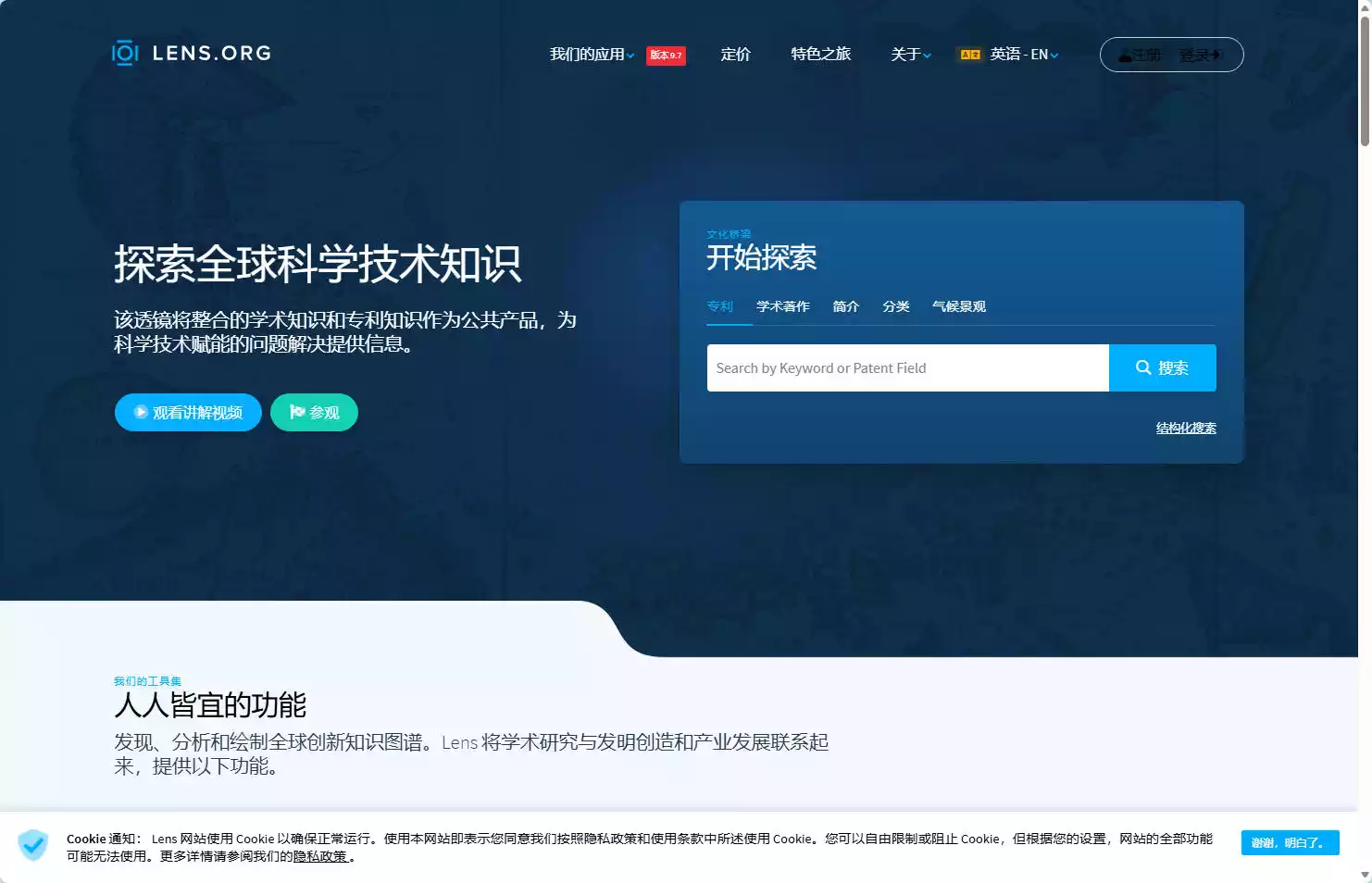
Task: Open the 隐私政策 link in the cookie notice
Action: tap(321, 856)
